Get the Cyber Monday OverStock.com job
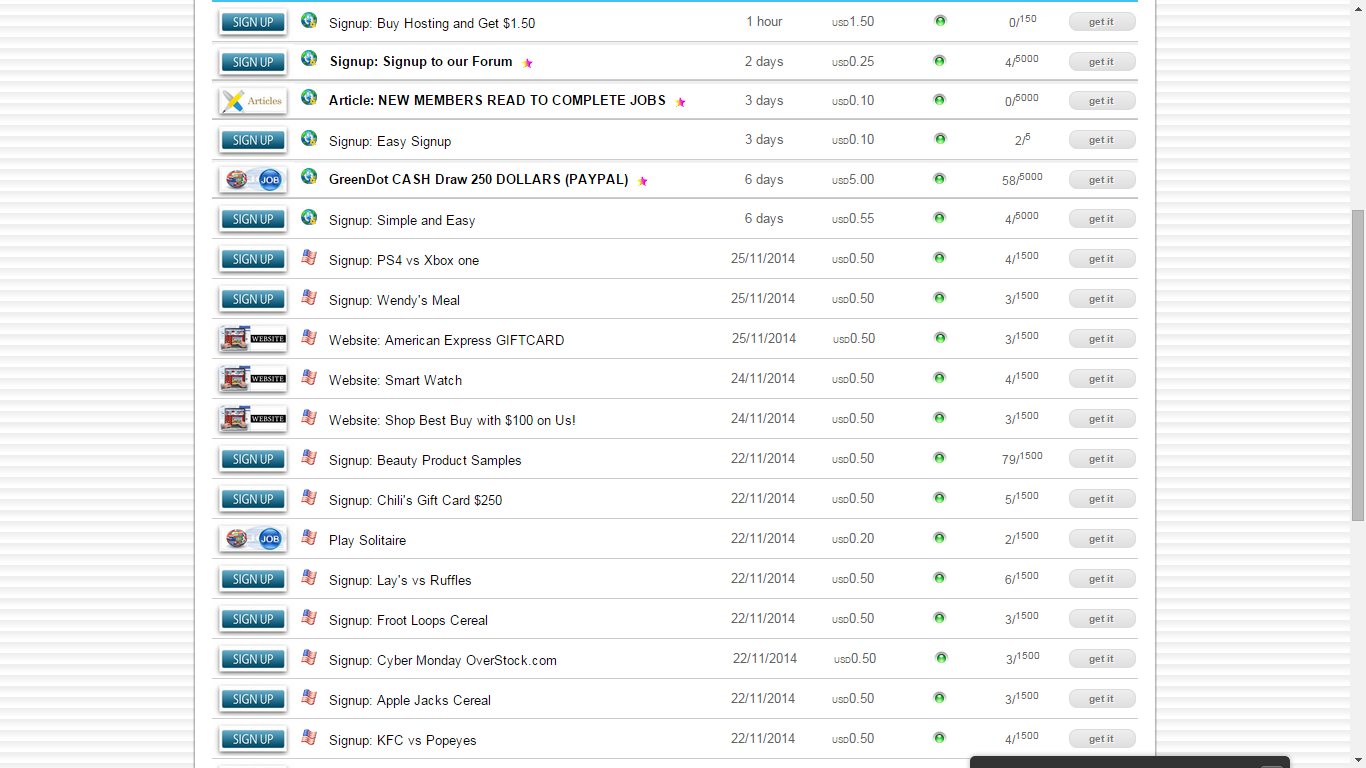This screenshot has width=1366, height=768. pyautogui.click(x=1102, y=659)
